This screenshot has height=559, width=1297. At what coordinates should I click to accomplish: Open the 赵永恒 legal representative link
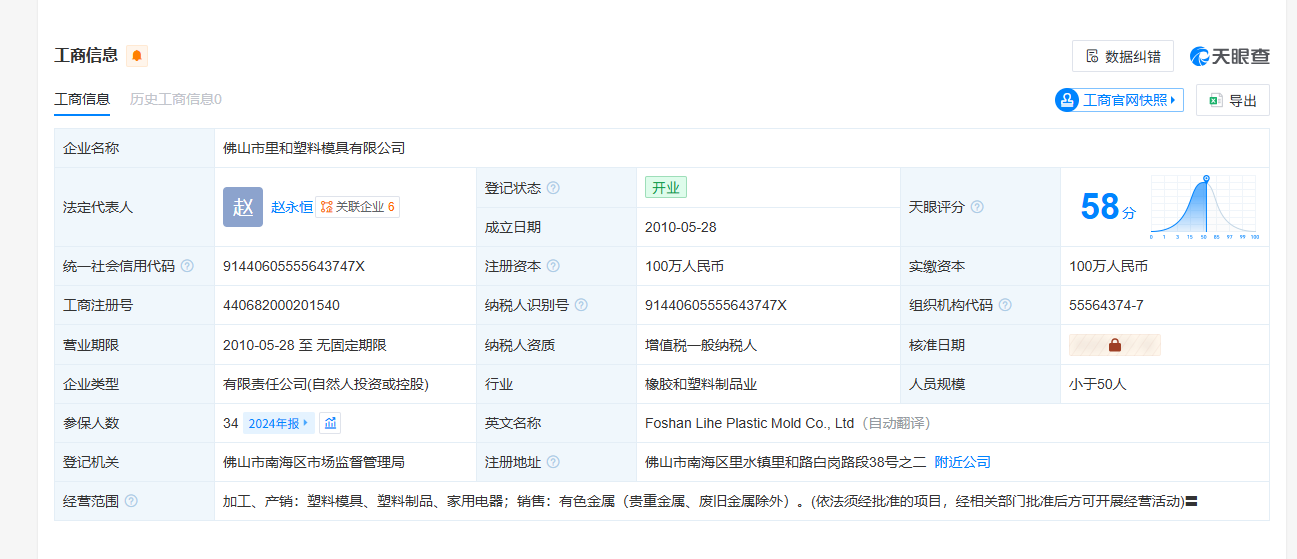click(291, 207)
